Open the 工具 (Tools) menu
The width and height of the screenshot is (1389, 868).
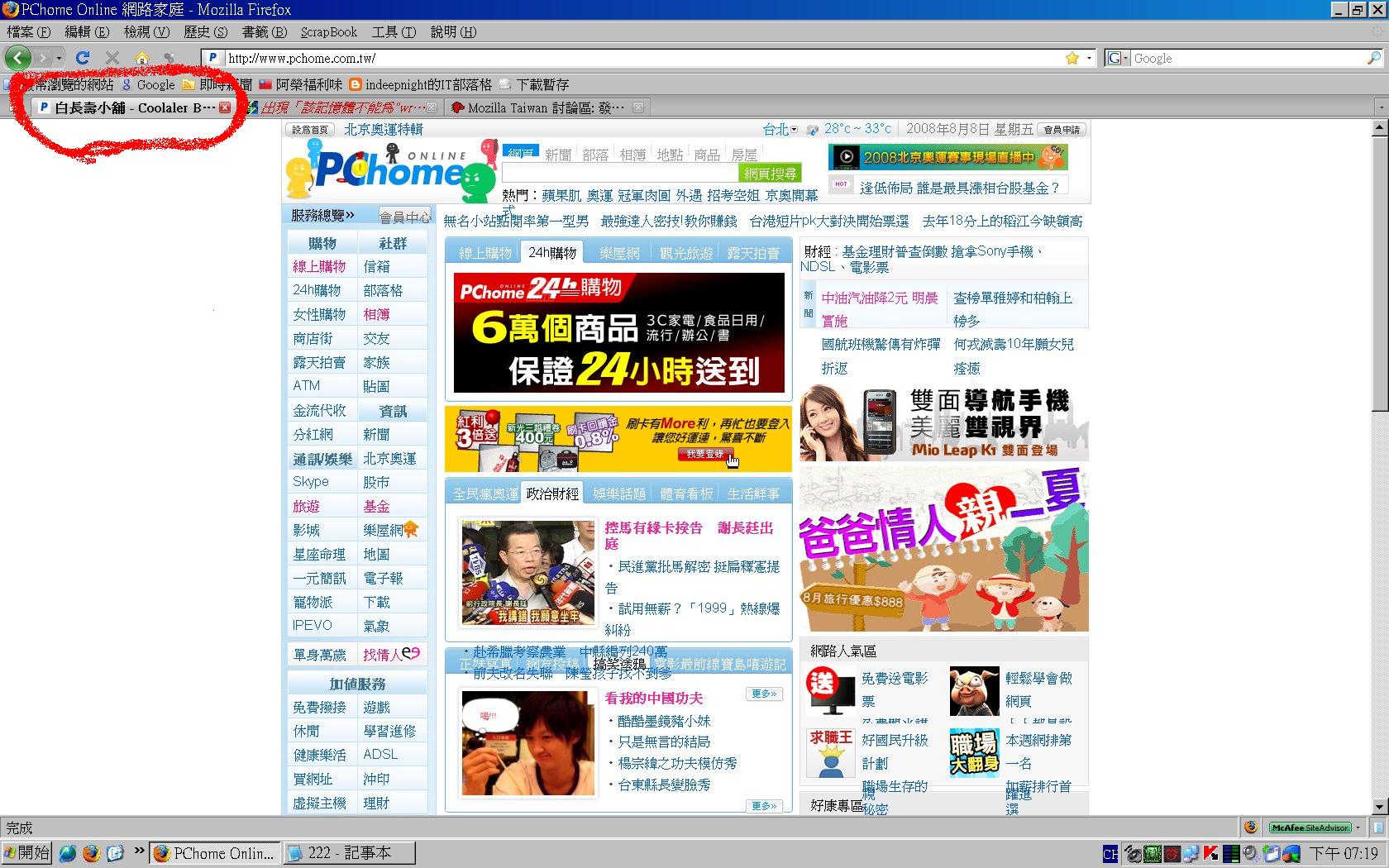(394, 32)
